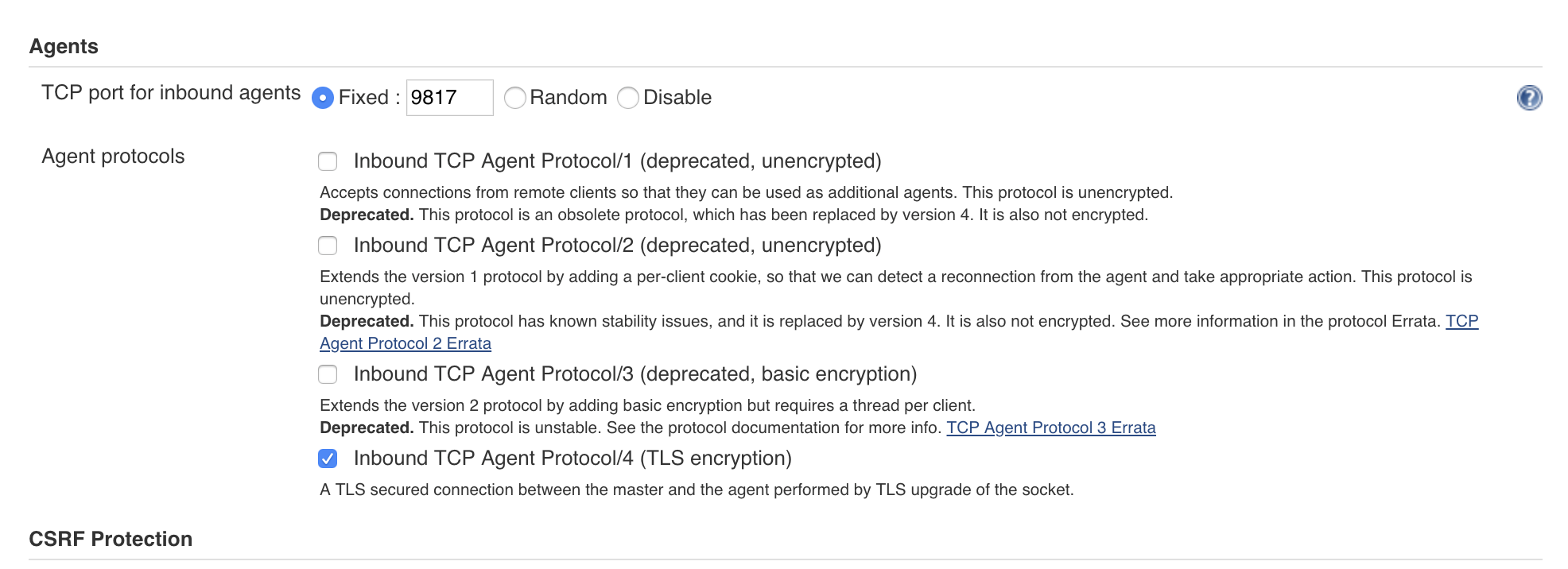Screen dimensions: 1568x569
Task: Click the "Random" option label text
Action: pos(569,98)
